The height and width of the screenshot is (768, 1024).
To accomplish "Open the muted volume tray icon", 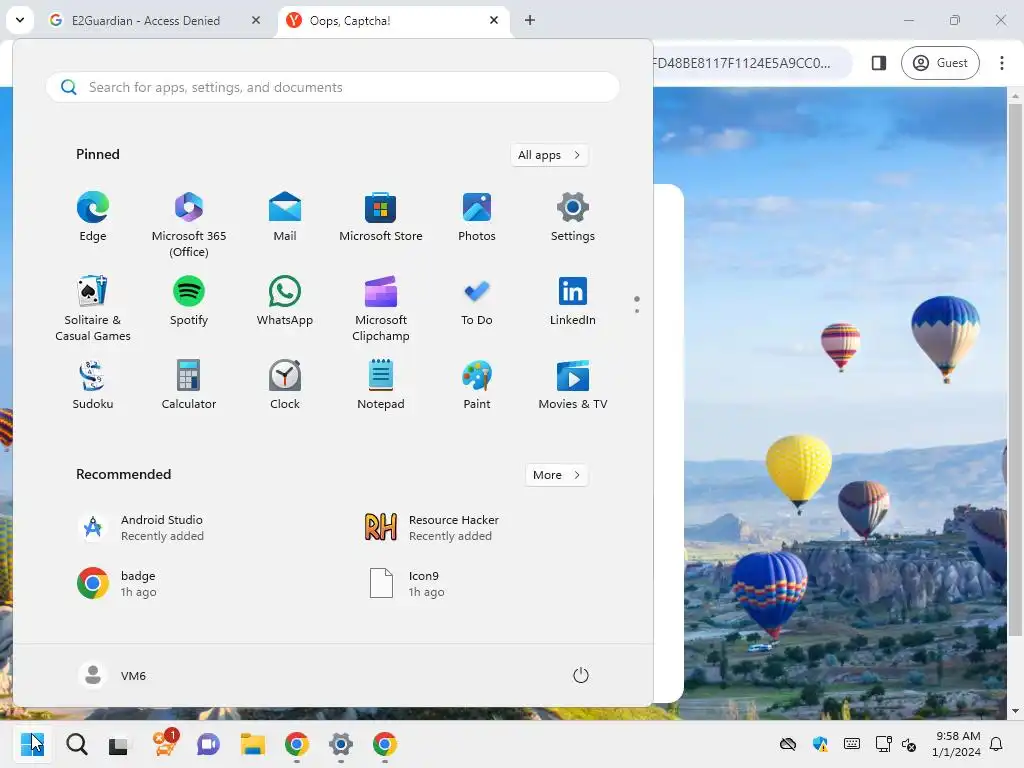I will pyautogui.click(x=908, y=744).
